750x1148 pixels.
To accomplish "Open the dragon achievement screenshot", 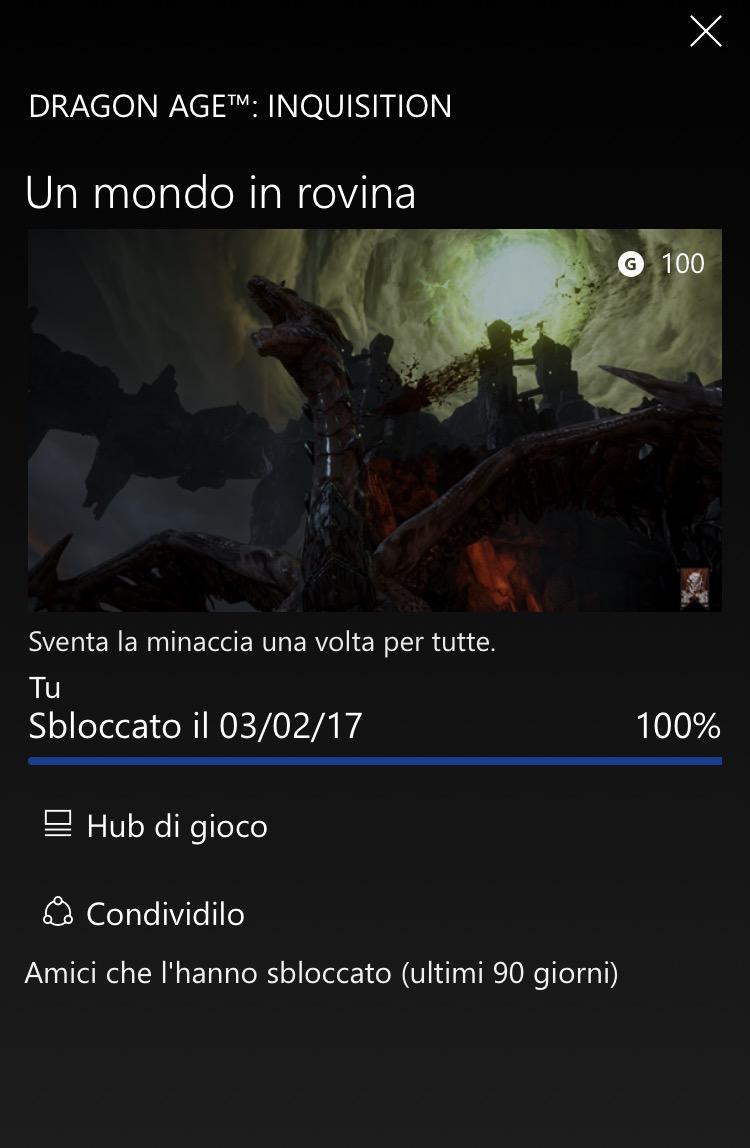I will click(375, 420).
